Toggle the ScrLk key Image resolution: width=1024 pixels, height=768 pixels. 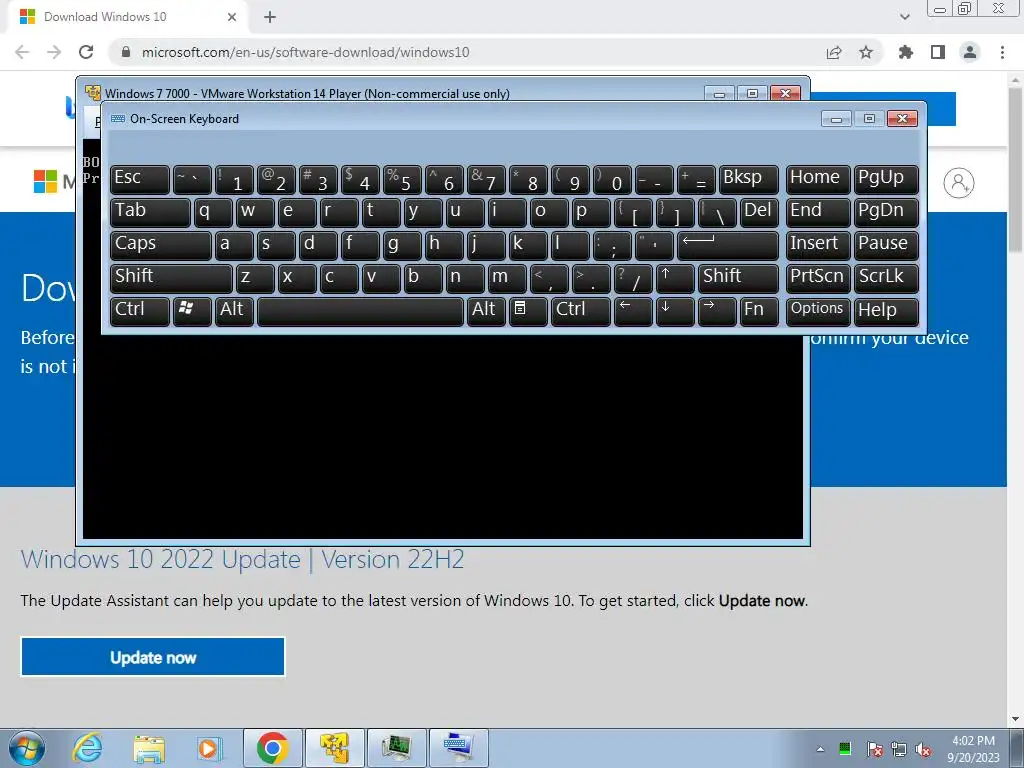click(886, 278)
